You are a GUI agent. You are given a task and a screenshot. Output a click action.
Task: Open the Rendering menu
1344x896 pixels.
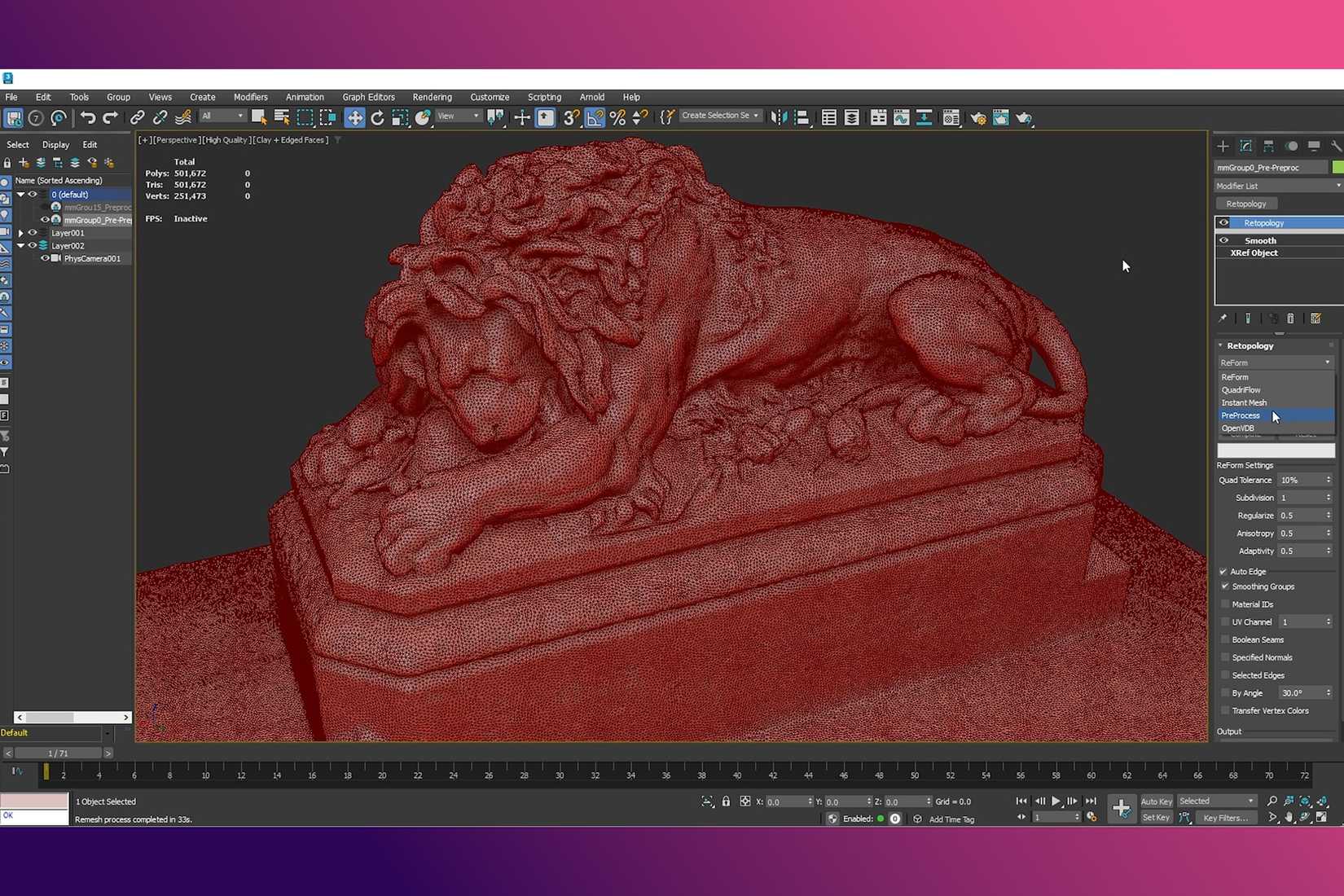tap(432, 97)
